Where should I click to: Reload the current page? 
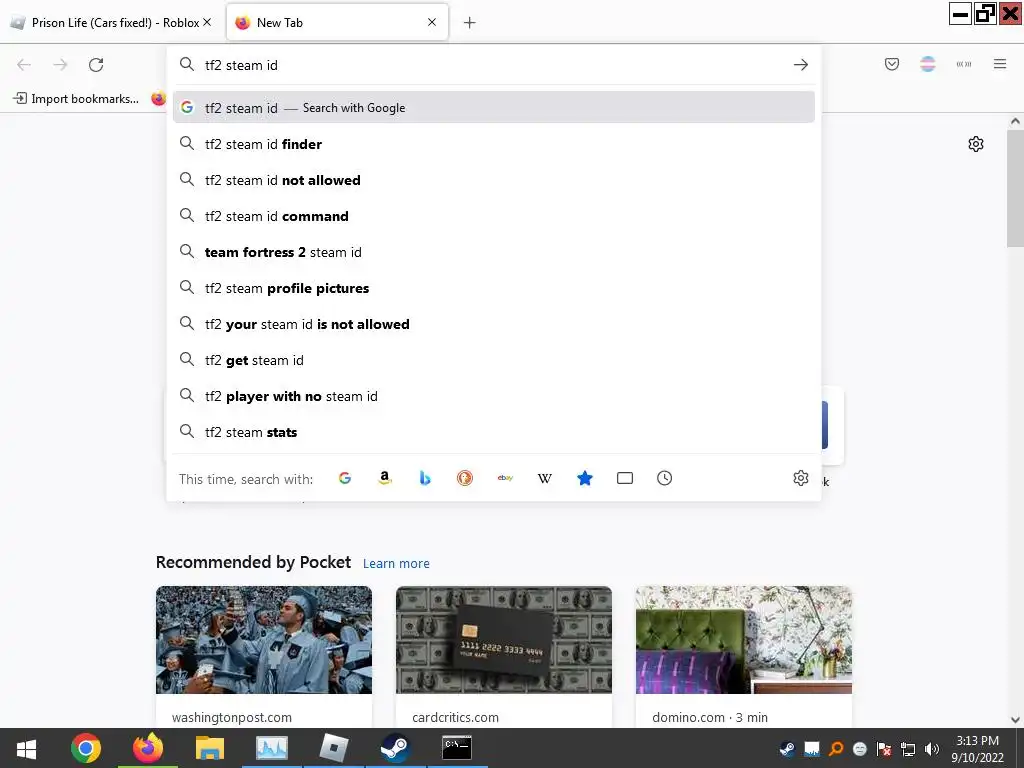coord(96,65)
